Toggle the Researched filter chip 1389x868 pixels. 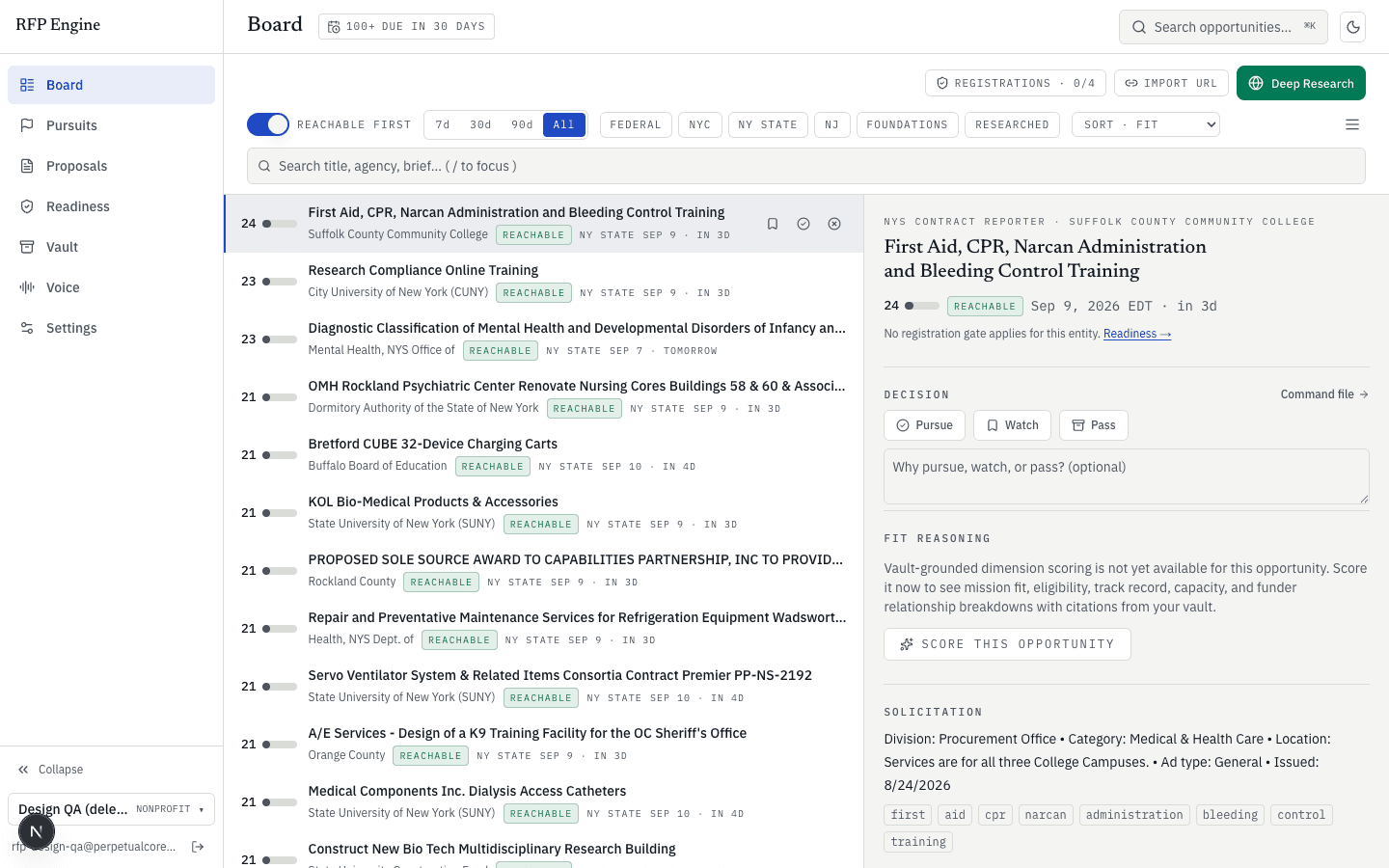click(x=1013, y=124)
